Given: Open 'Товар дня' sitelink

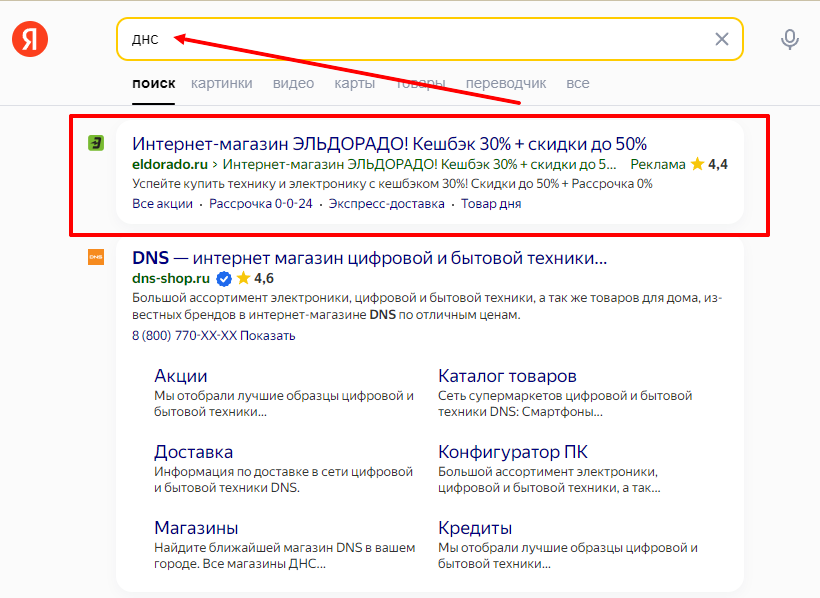Looking at the screenshot, I should point(491,204).
